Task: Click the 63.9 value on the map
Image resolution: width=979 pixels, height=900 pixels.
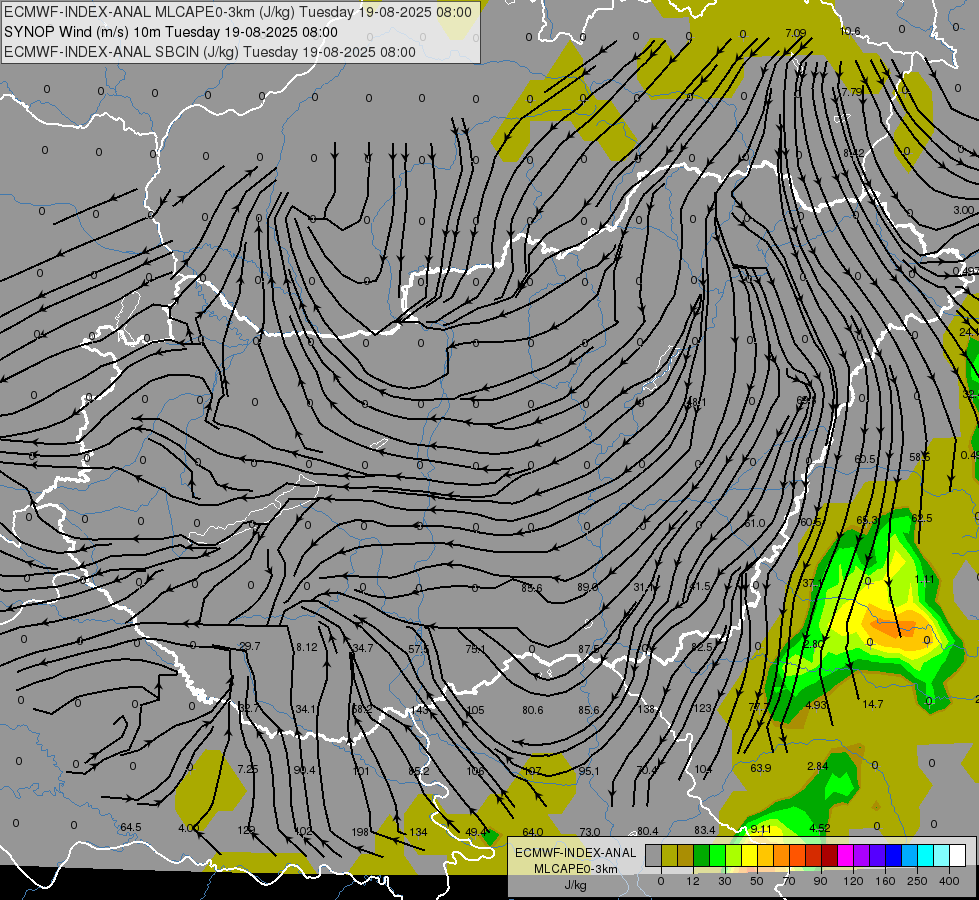Action: [760, 768]
